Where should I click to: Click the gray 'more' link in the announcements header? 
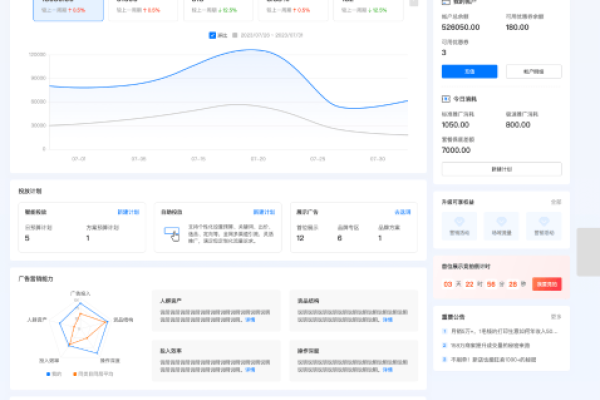556,317
